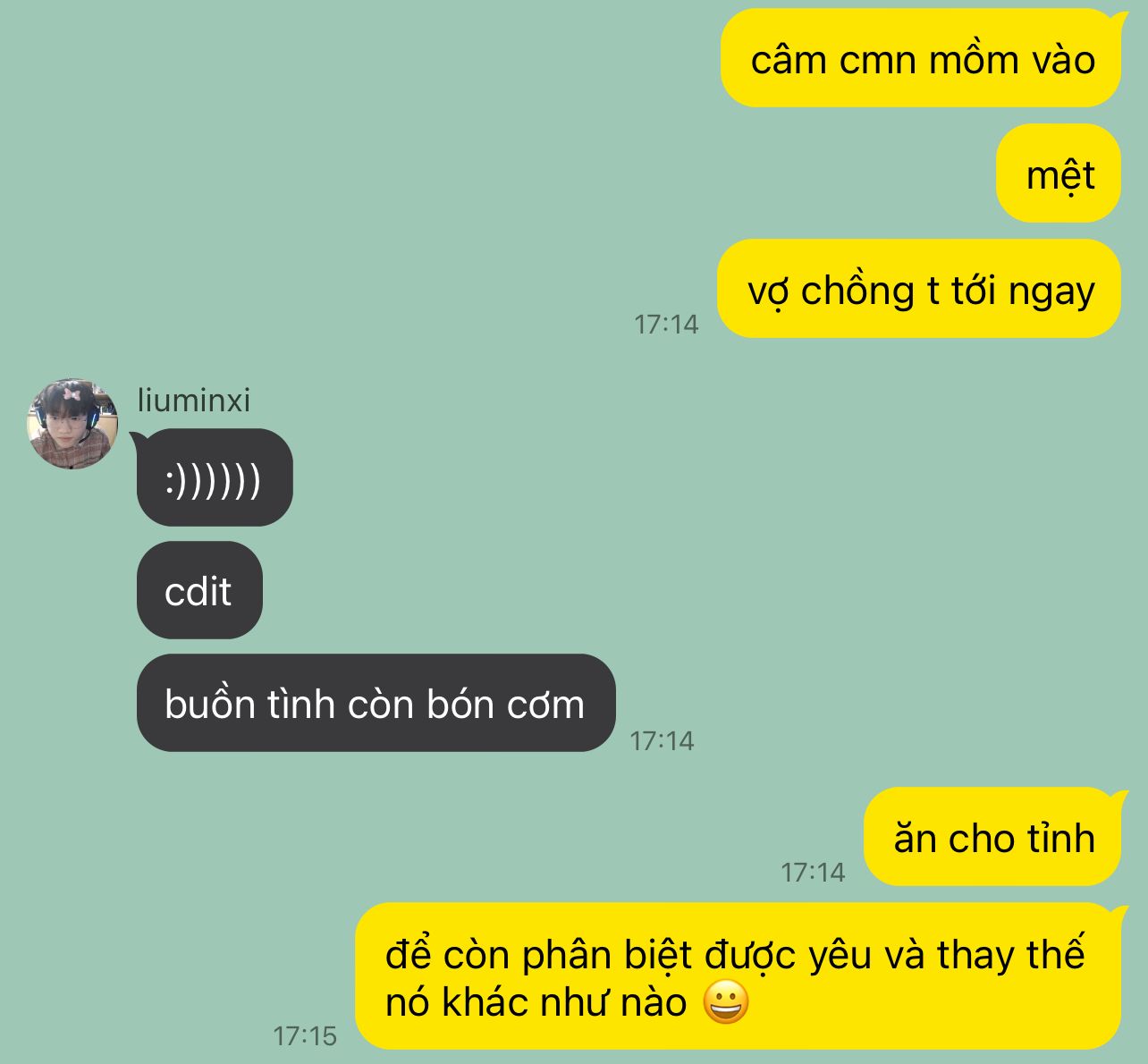Tap the yellow "mệt" message bubble
Viewport: 1148px width, 1064px height.
click(1059, 173)
